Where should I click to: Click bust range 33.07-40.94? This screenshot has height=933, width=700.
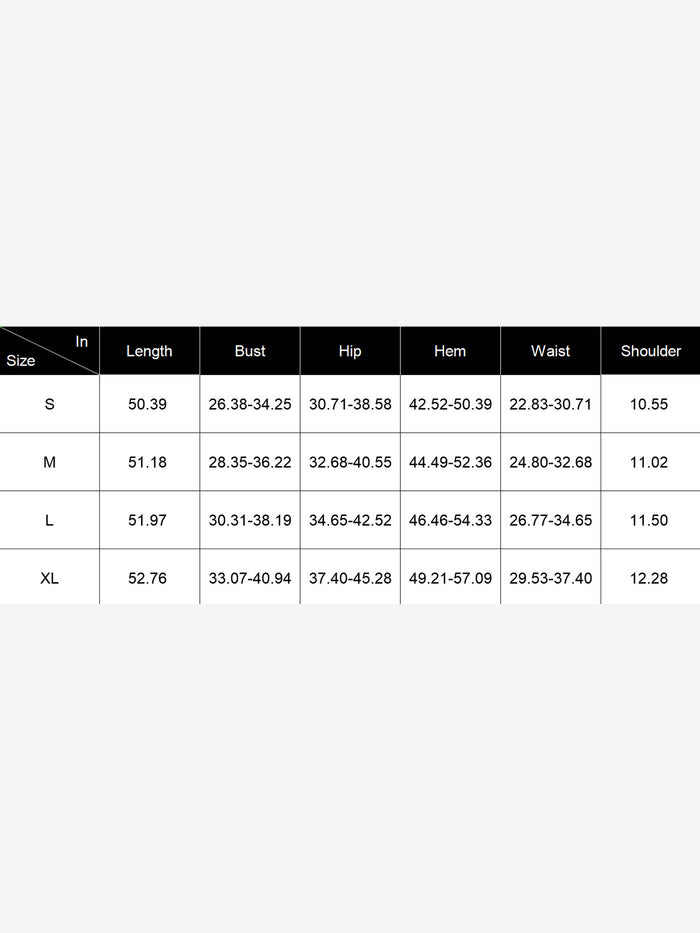250,578
